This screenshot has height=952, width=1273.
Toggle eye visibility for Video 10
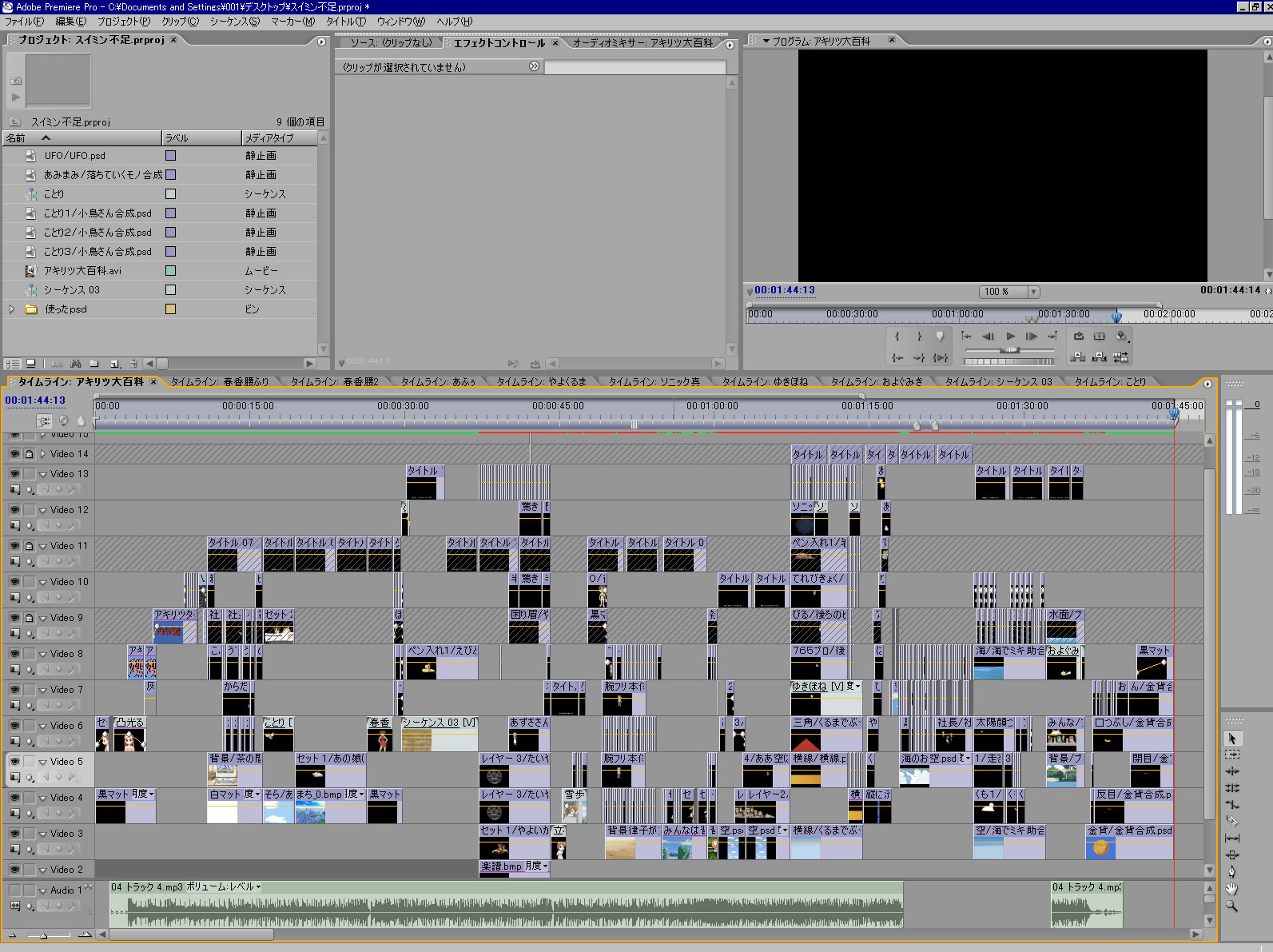[x=14, y=581]
